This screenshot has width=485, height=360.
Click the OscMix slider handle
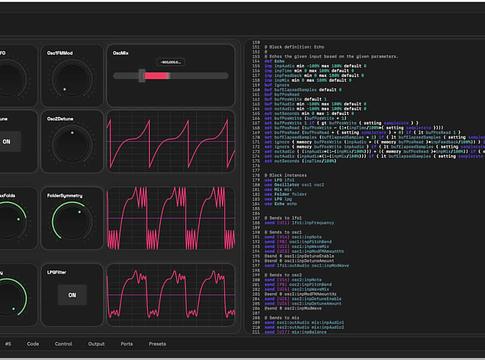[142, 76]
